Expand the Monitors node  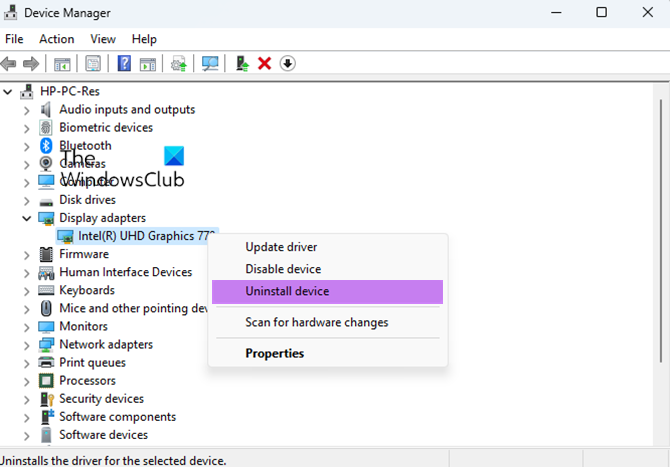click(x=26, y=327)
